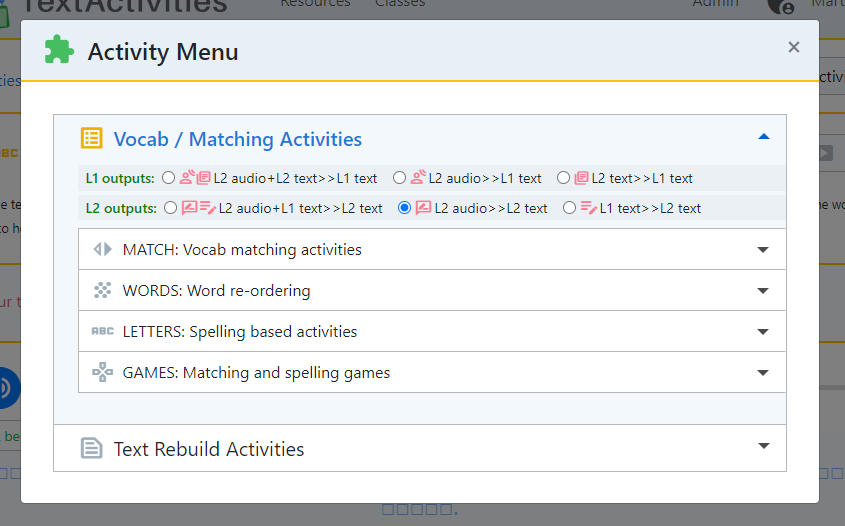Click the Vocab / Matching Activities list icon
Screen dimensions: 845x526
coord(92,138)
